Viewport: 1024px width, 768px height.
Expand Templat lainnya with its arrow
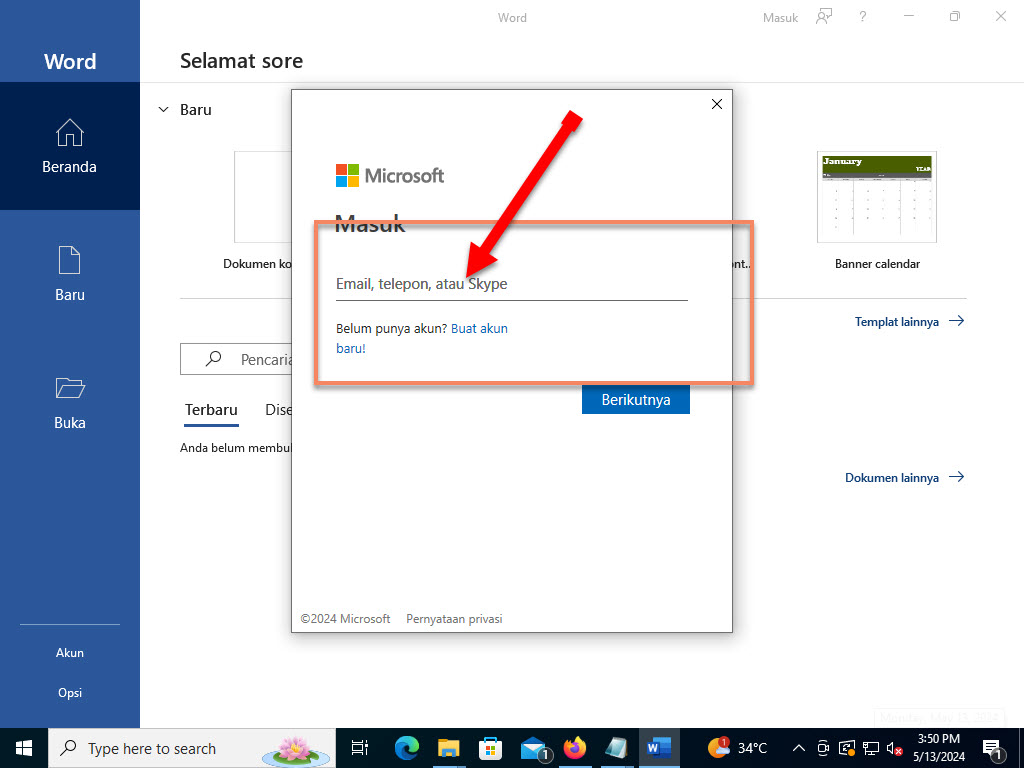(957, 321)
